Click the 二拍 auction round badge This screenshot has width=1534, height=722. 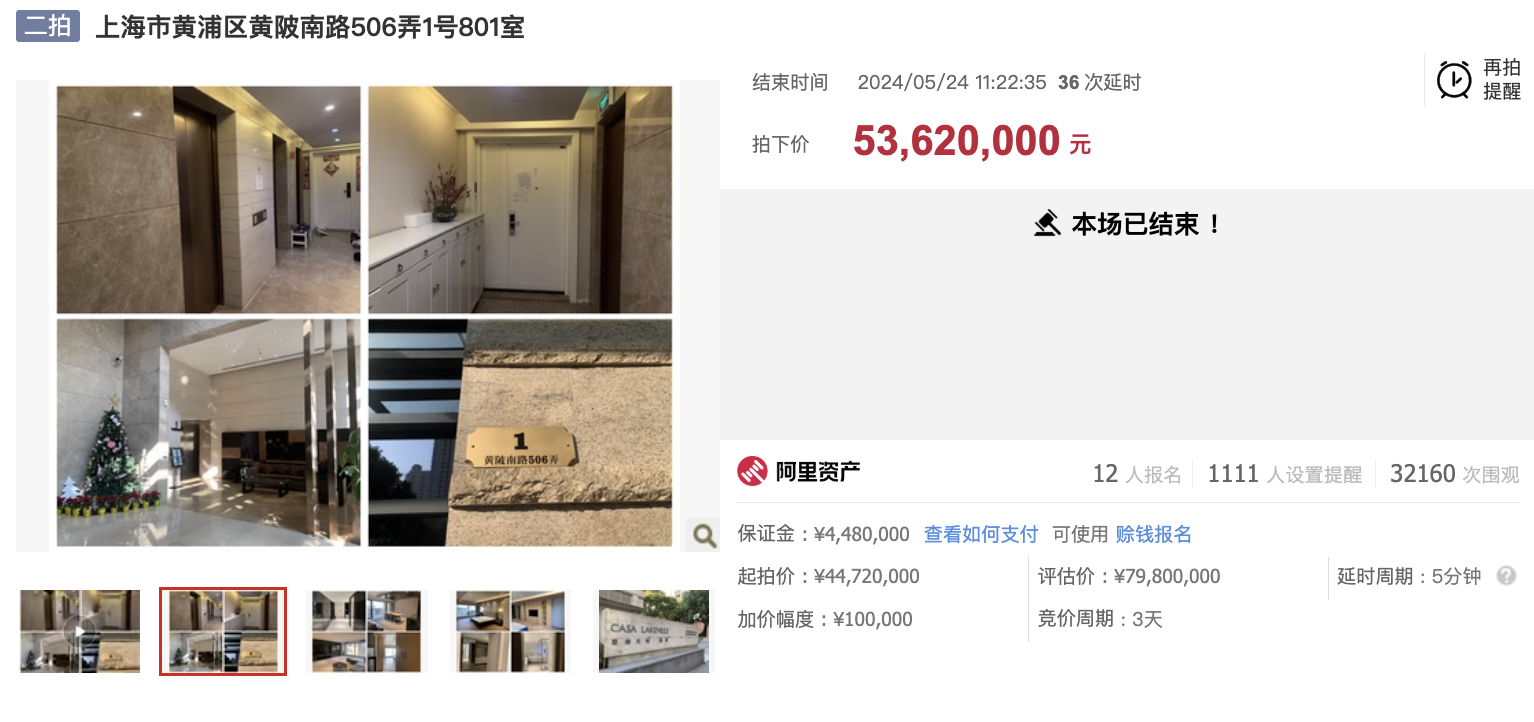click(48, 27)
